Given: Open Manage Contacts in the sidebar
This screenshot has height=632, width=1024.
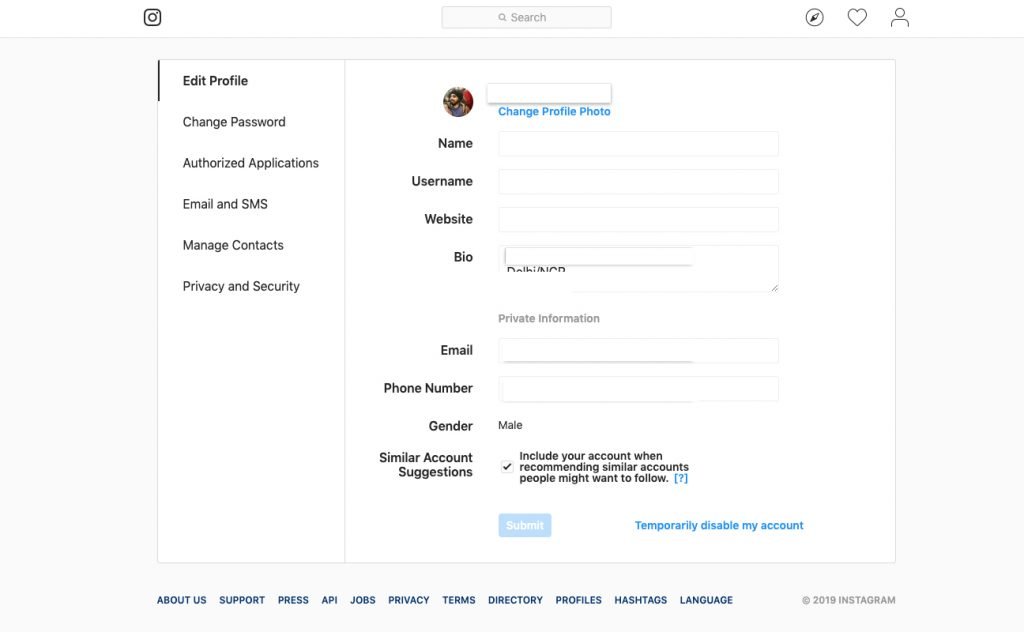Looking at the screenshot, I should tap(233, 245).
